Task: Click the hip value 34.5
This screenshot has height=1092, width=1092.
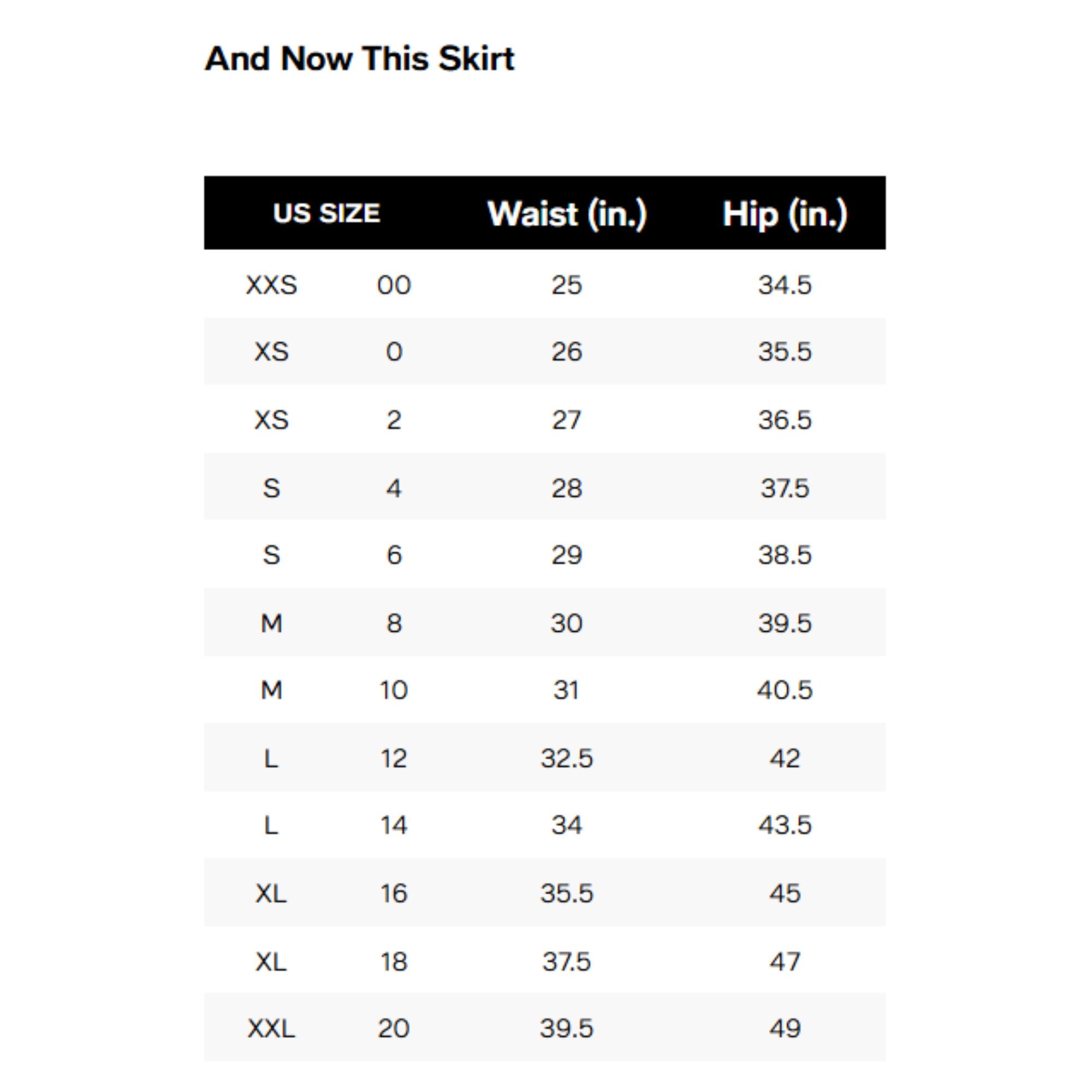Action: (x=785, y=285)
